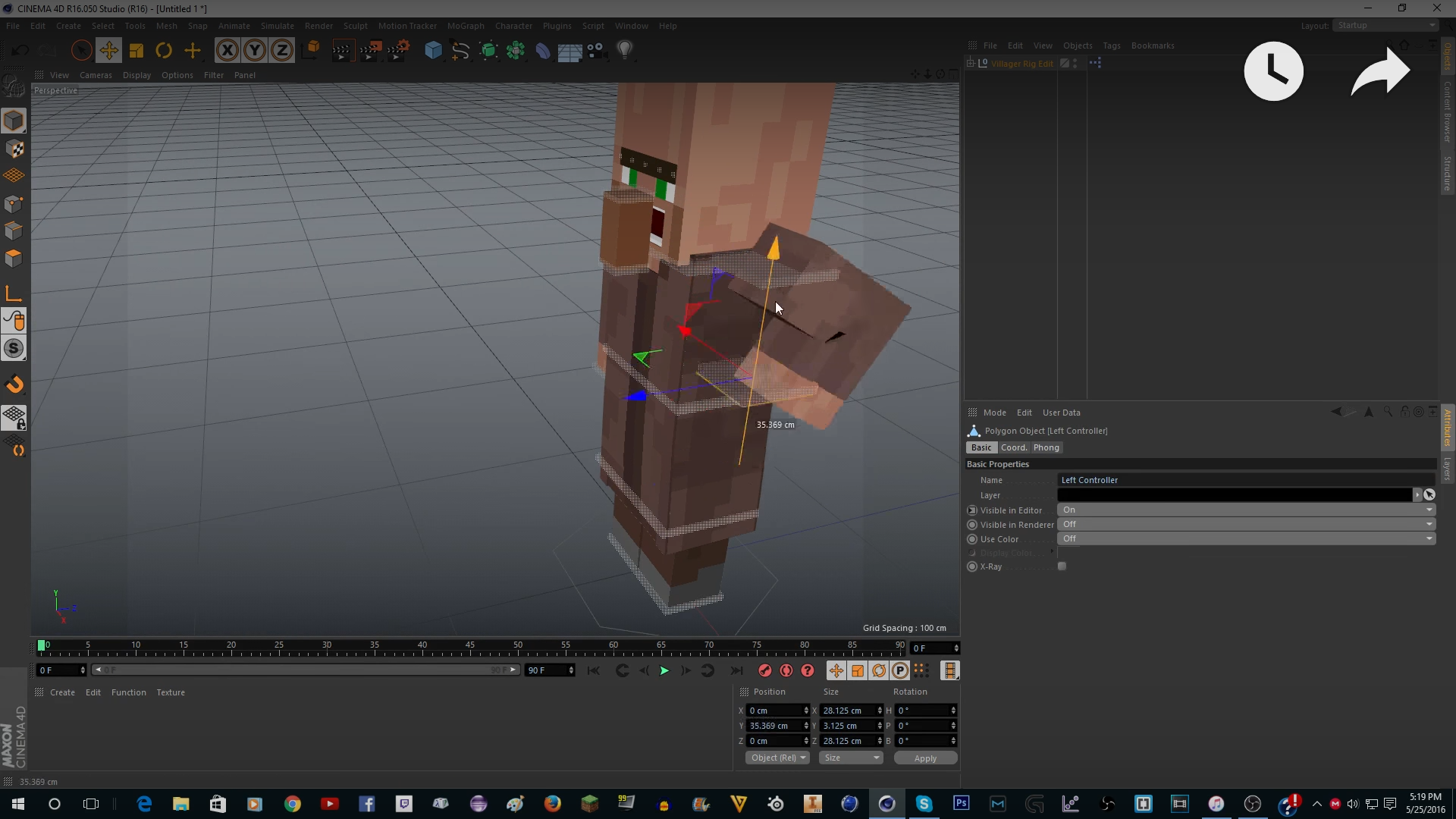Open Edit Render Settings icon
The height and width of the screenshot is (819, 1456).
point(398,51)
